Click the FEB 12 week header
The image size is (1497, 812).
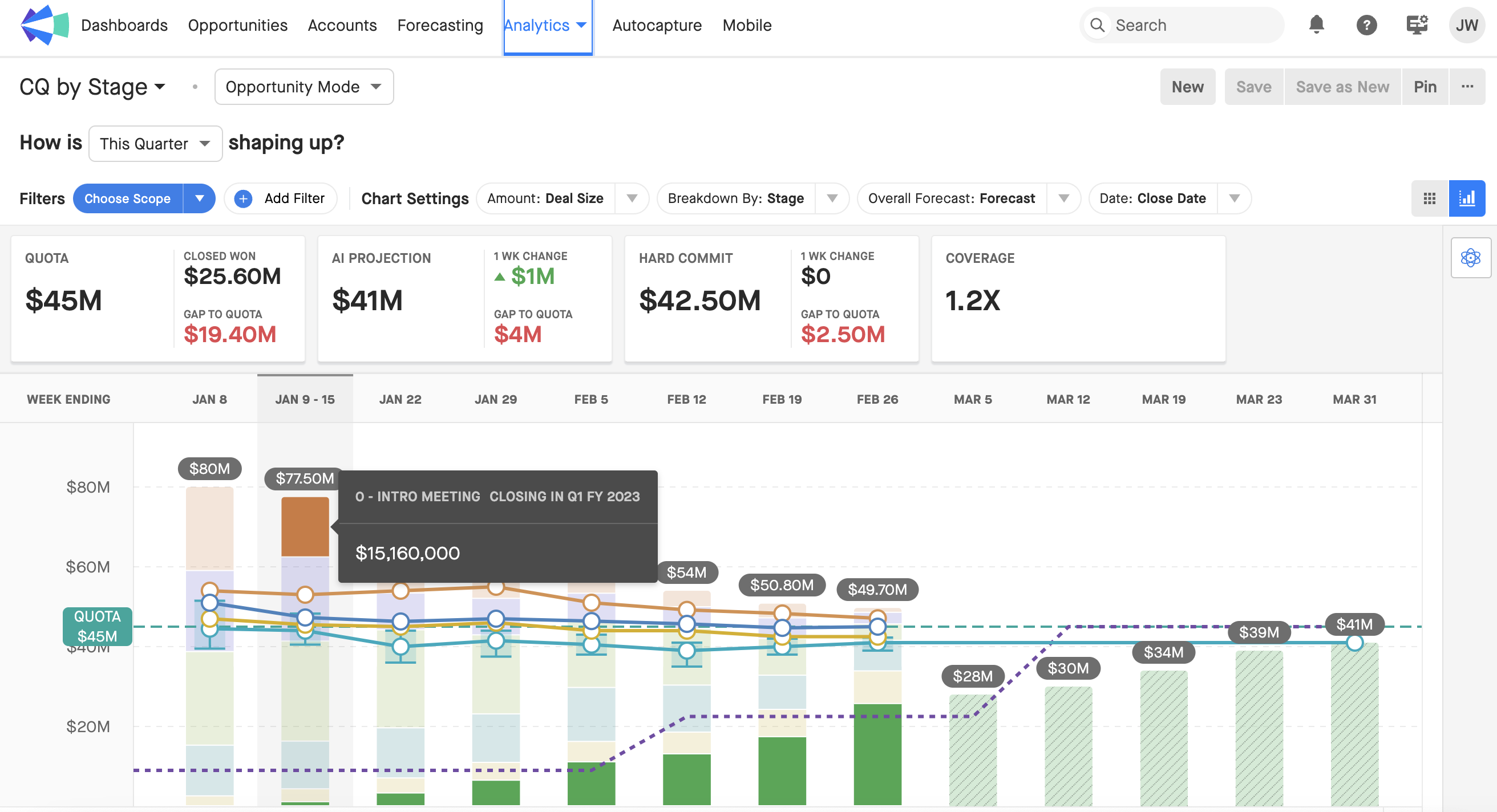coord(686,400)
